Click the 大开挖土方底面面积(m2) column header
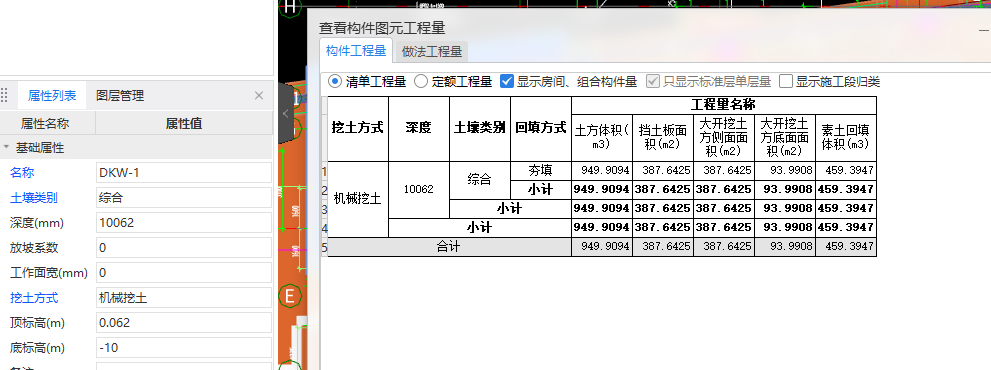This screenshot has height=370, width=991. pos(785,137)
